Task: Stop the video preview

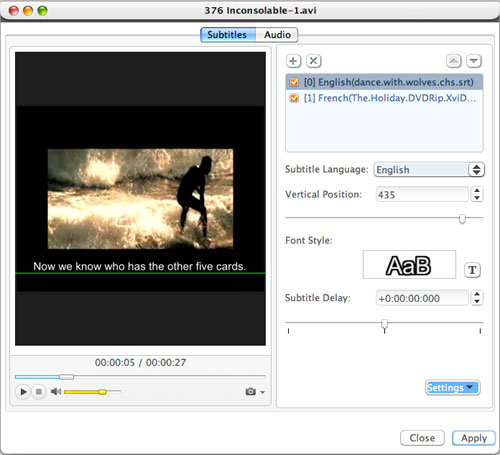Action: tap(39, 391)
